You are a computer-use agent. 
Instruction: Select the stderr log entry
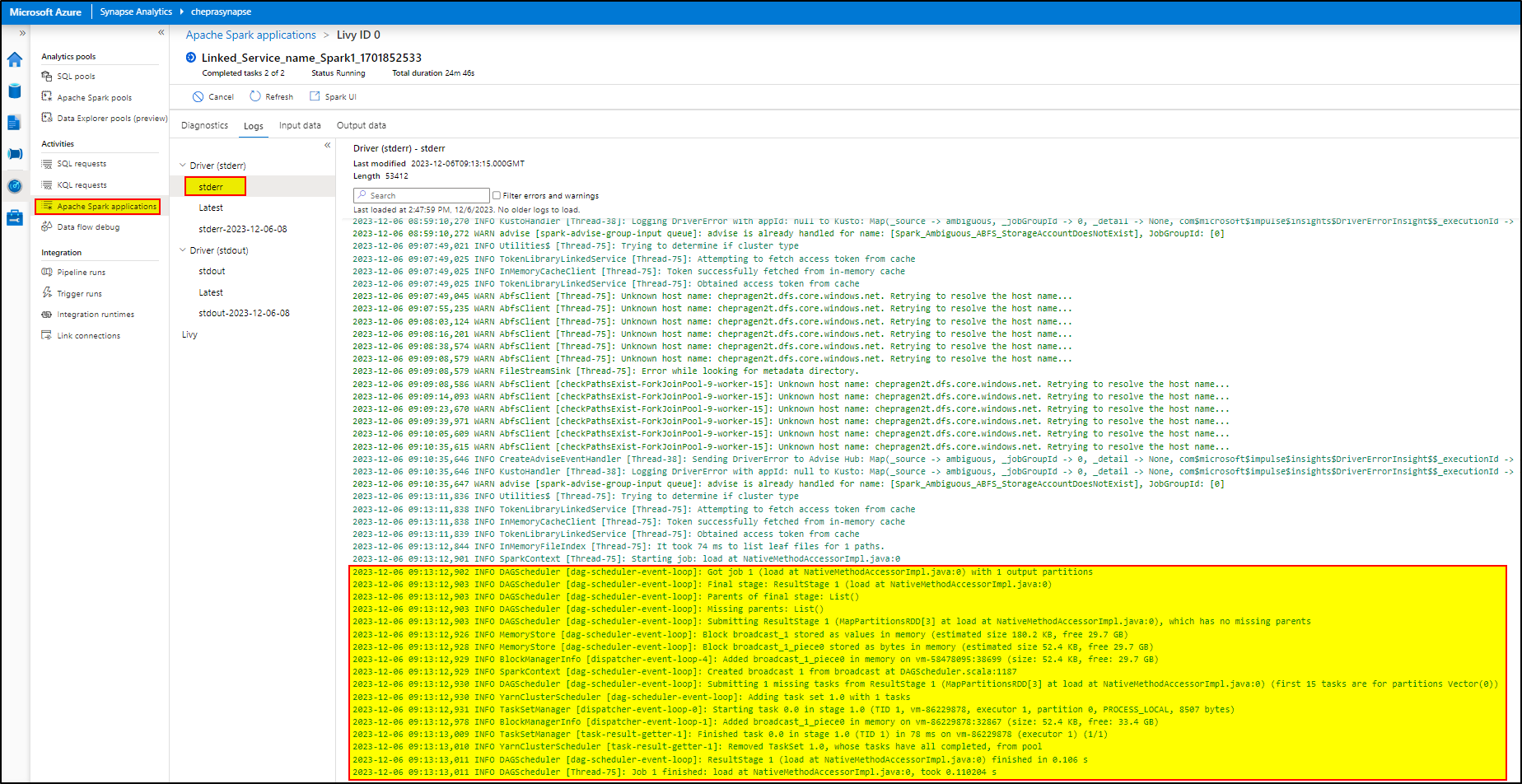click(213, 186)
